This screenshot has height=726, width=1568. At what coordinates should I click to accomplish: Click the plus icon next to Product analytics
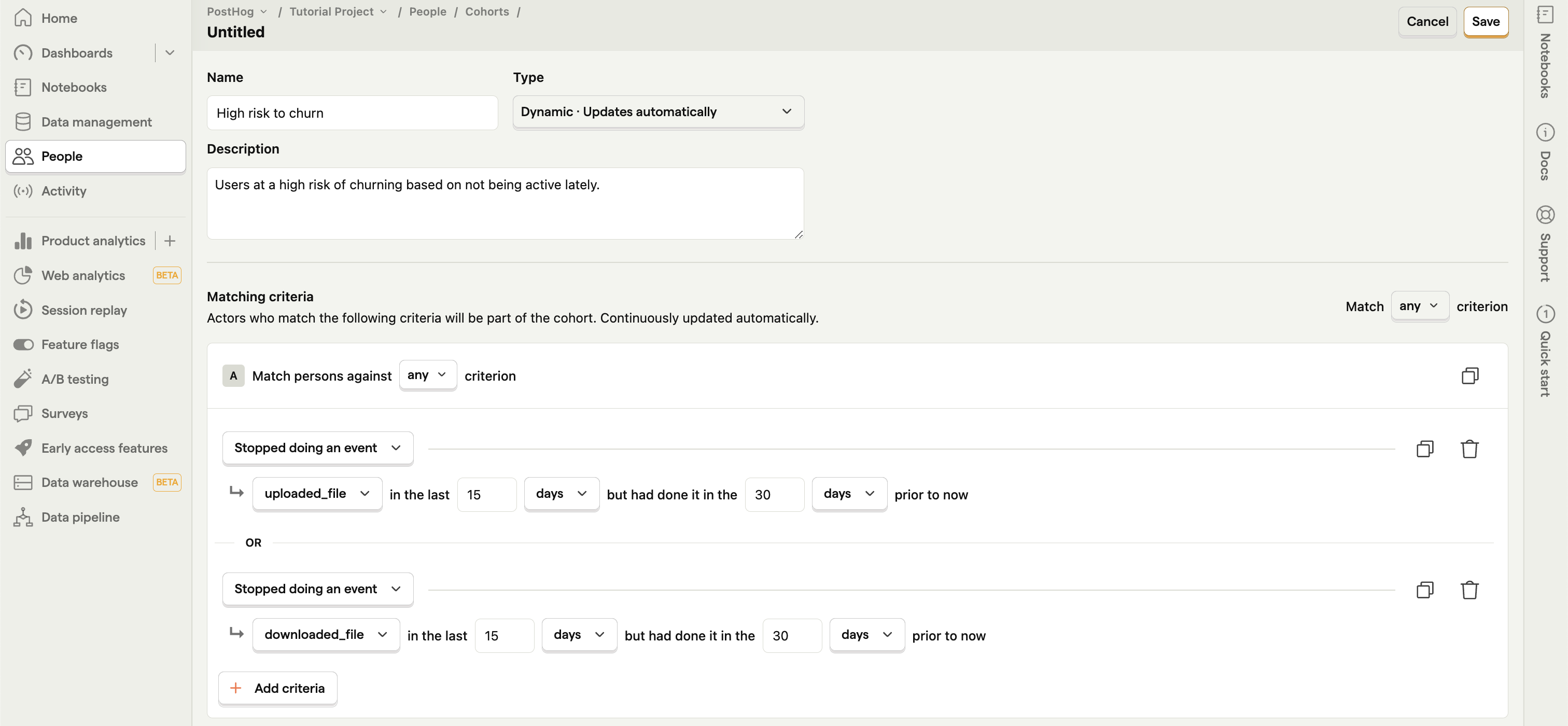pyautogui.click(x=170, y=241)
